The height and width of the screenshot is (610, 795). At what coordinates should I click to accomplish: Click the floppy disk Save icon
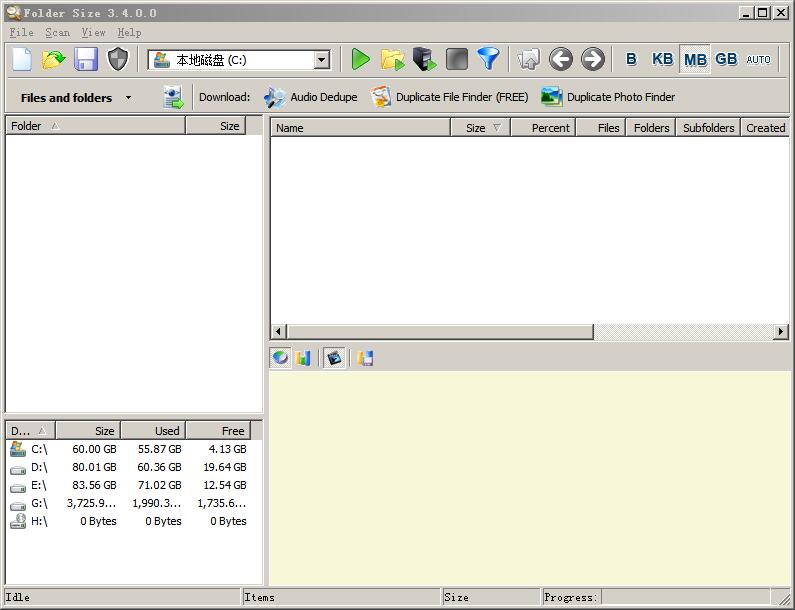click(86, 59)
